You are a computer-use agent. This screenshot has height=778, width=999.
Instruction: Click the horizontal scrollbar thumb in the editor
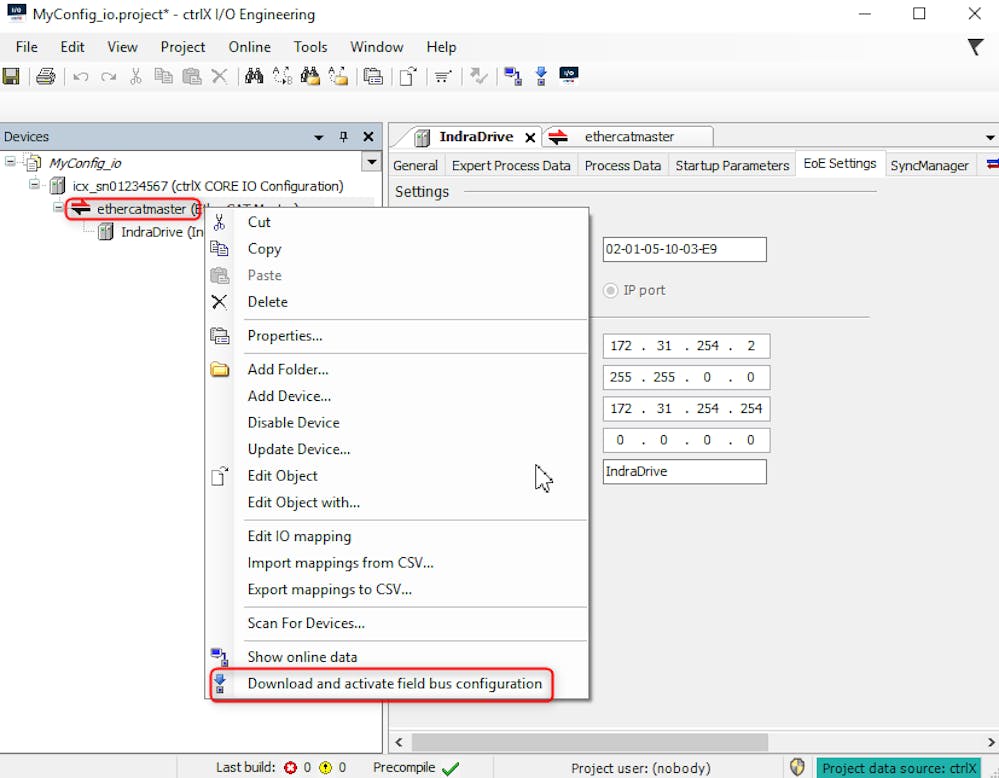[589, 742]
